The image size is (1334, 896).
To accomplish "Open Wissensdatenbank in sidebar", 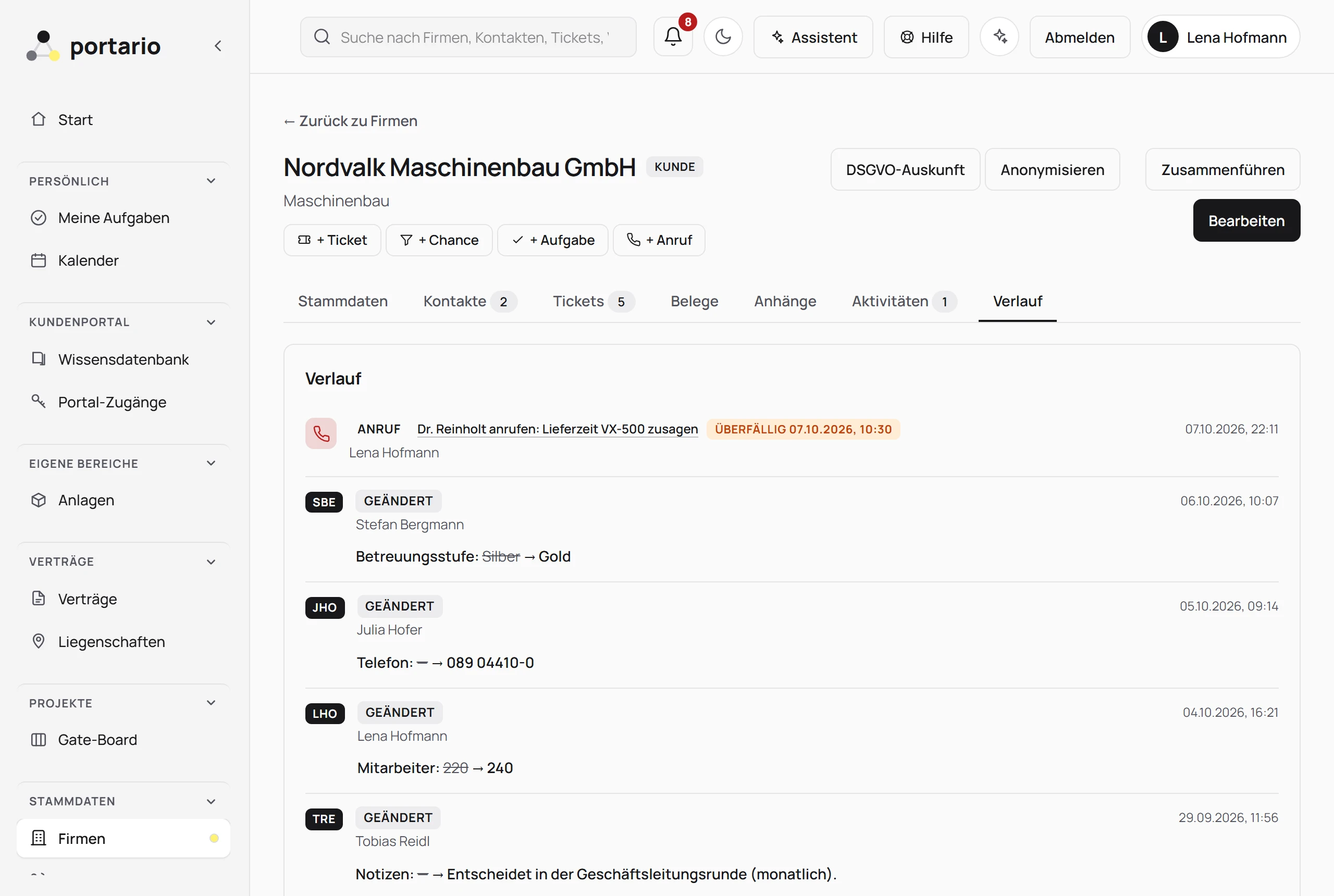I will [x=123, y=359].
